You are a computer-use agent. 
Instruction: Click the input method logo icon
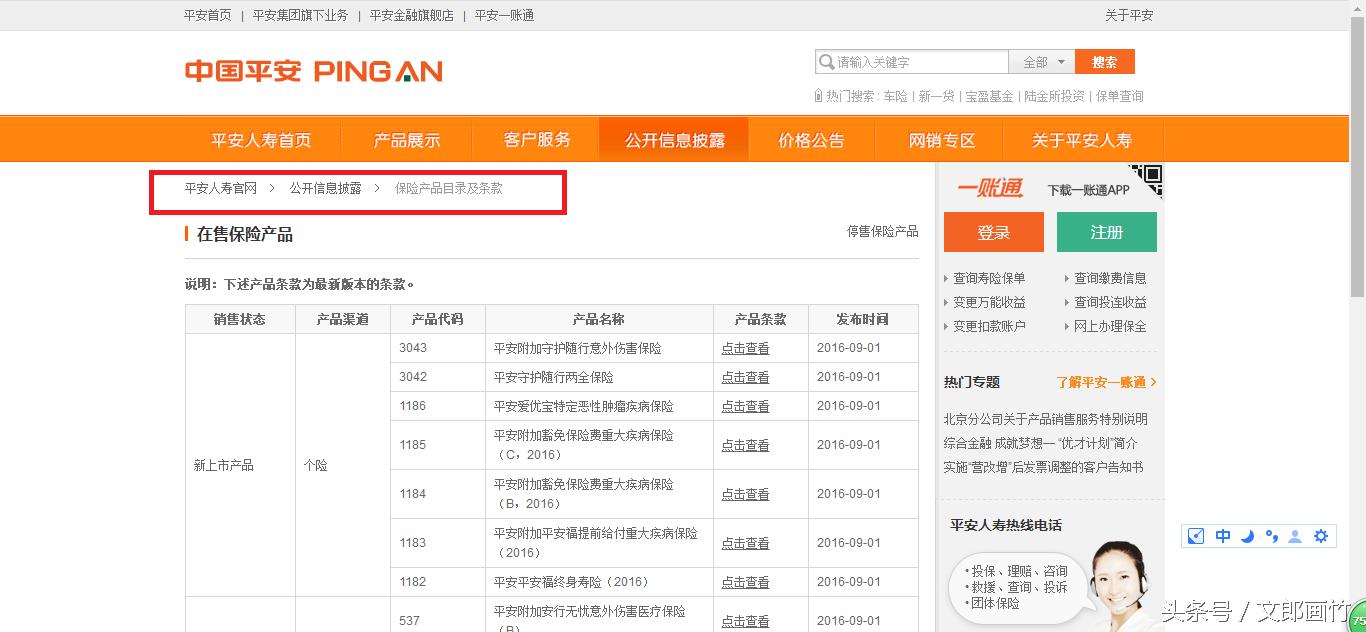(x=1196, y=536)
